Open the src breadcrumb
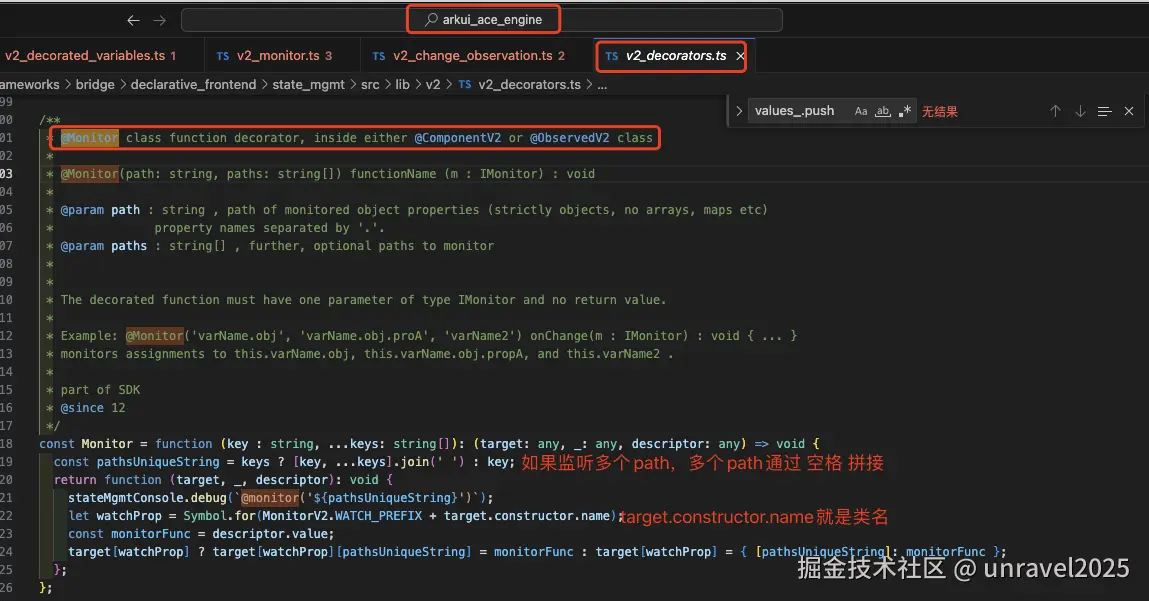 click(370, 84)
